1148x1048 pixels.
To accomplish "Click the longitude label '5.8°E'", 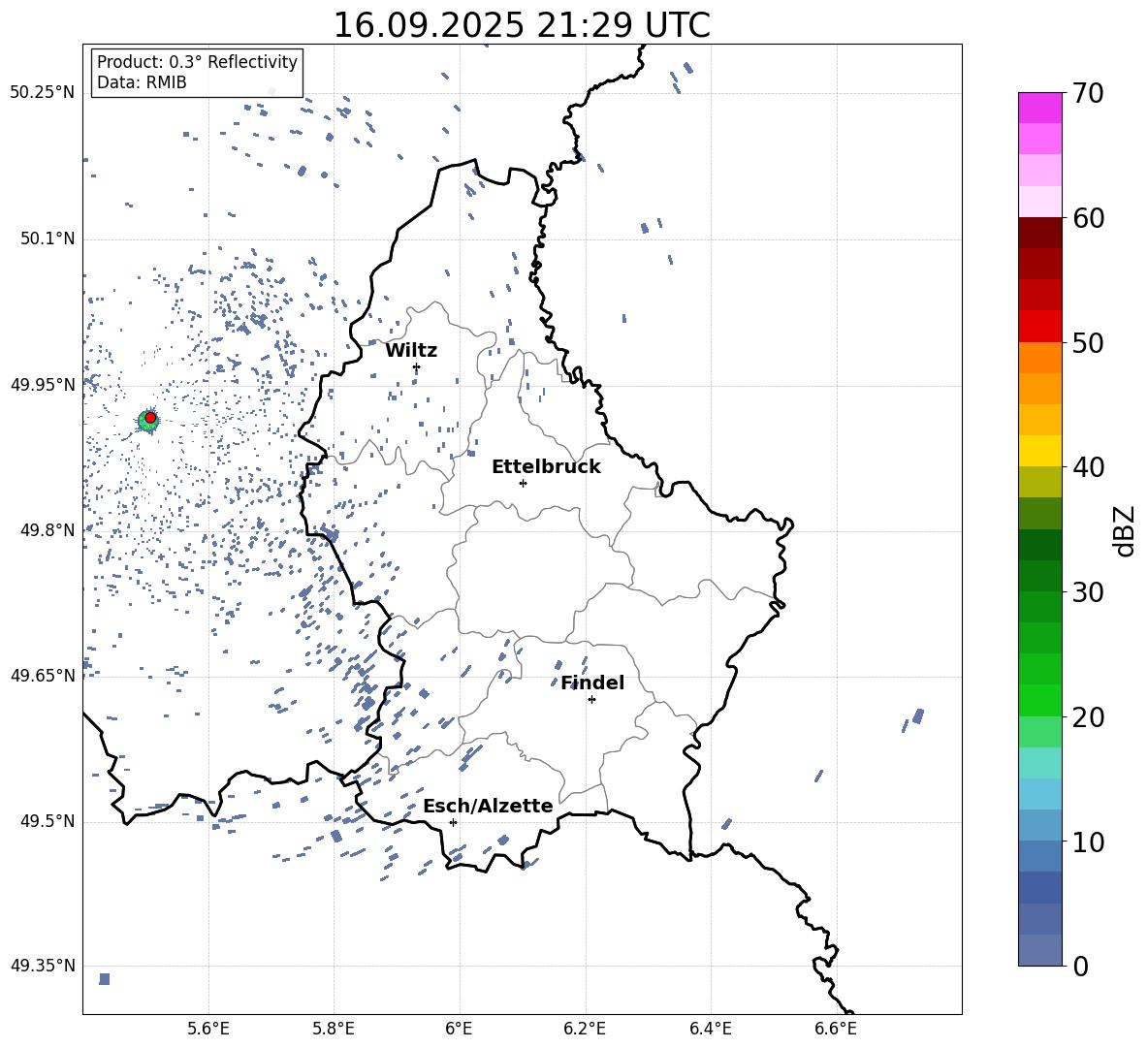I will coord(334,1029).
